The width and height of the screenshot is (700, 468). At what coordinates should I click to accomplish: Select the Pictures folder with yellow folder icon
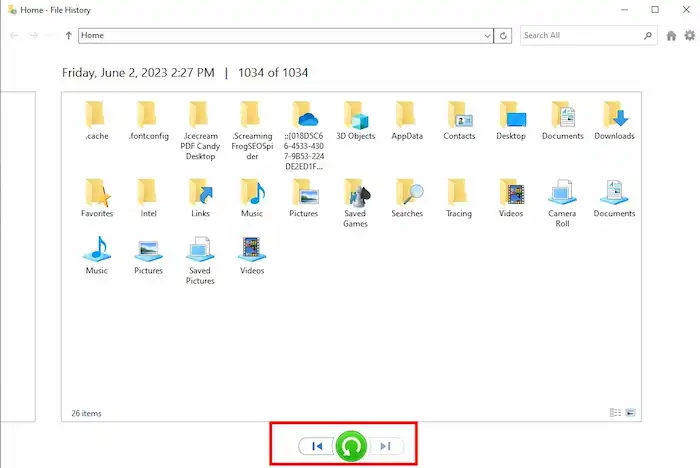pyautogui.click(x=304, y=198)
